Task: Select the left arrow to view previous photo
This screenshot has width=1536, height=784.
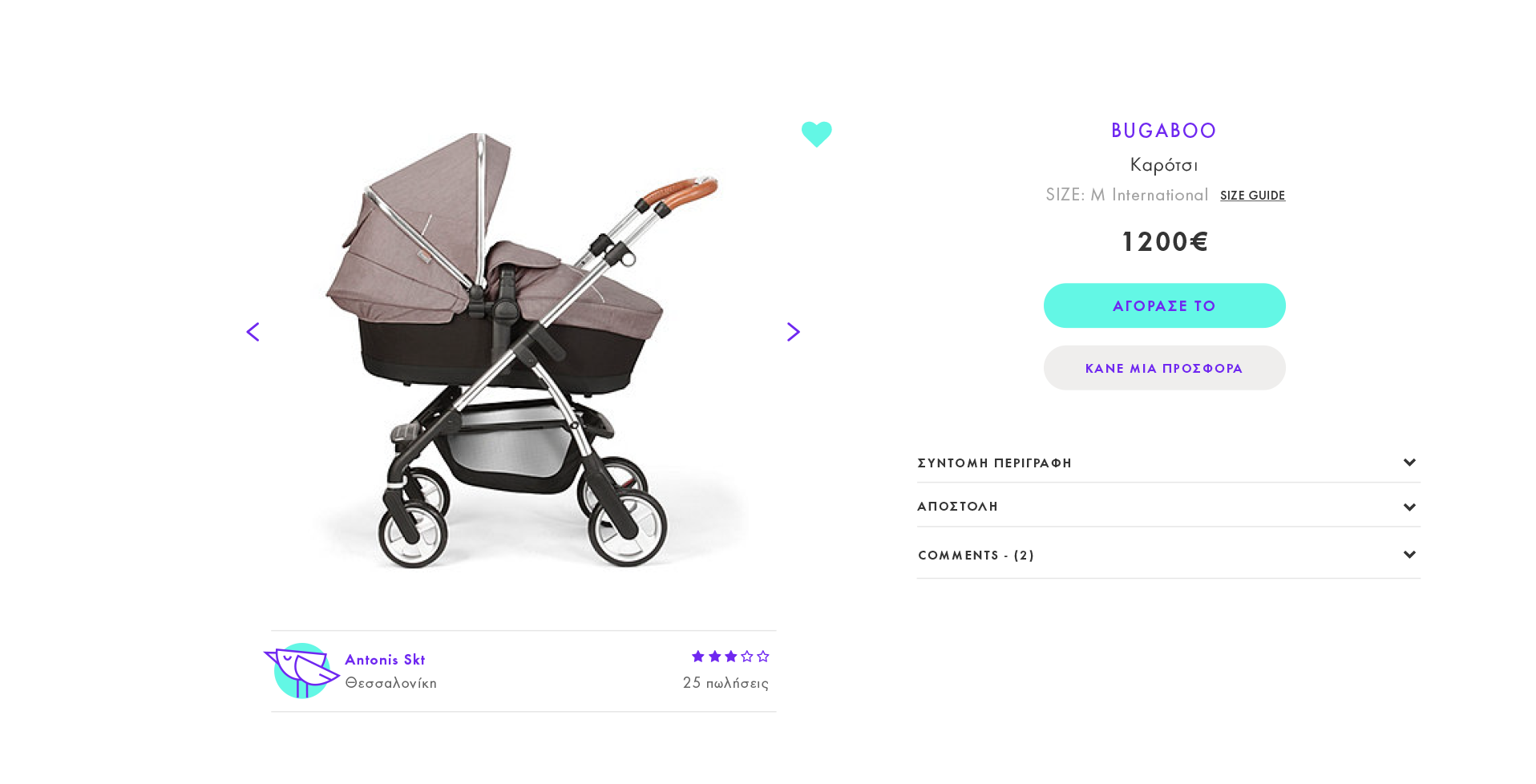Action: tap(253, 331)
